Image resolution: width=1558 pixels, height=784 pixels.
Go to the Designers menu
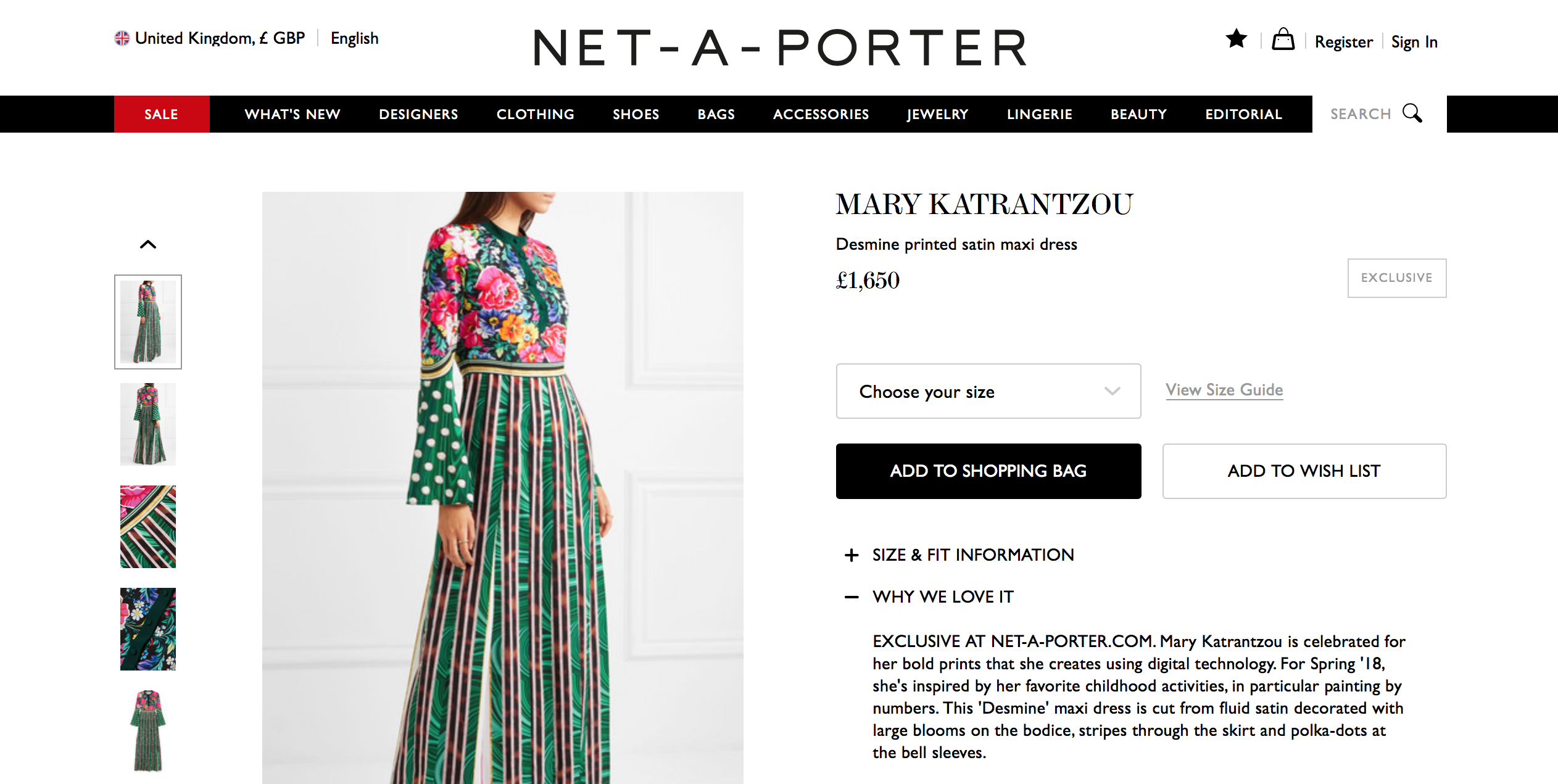click(418, 114)
